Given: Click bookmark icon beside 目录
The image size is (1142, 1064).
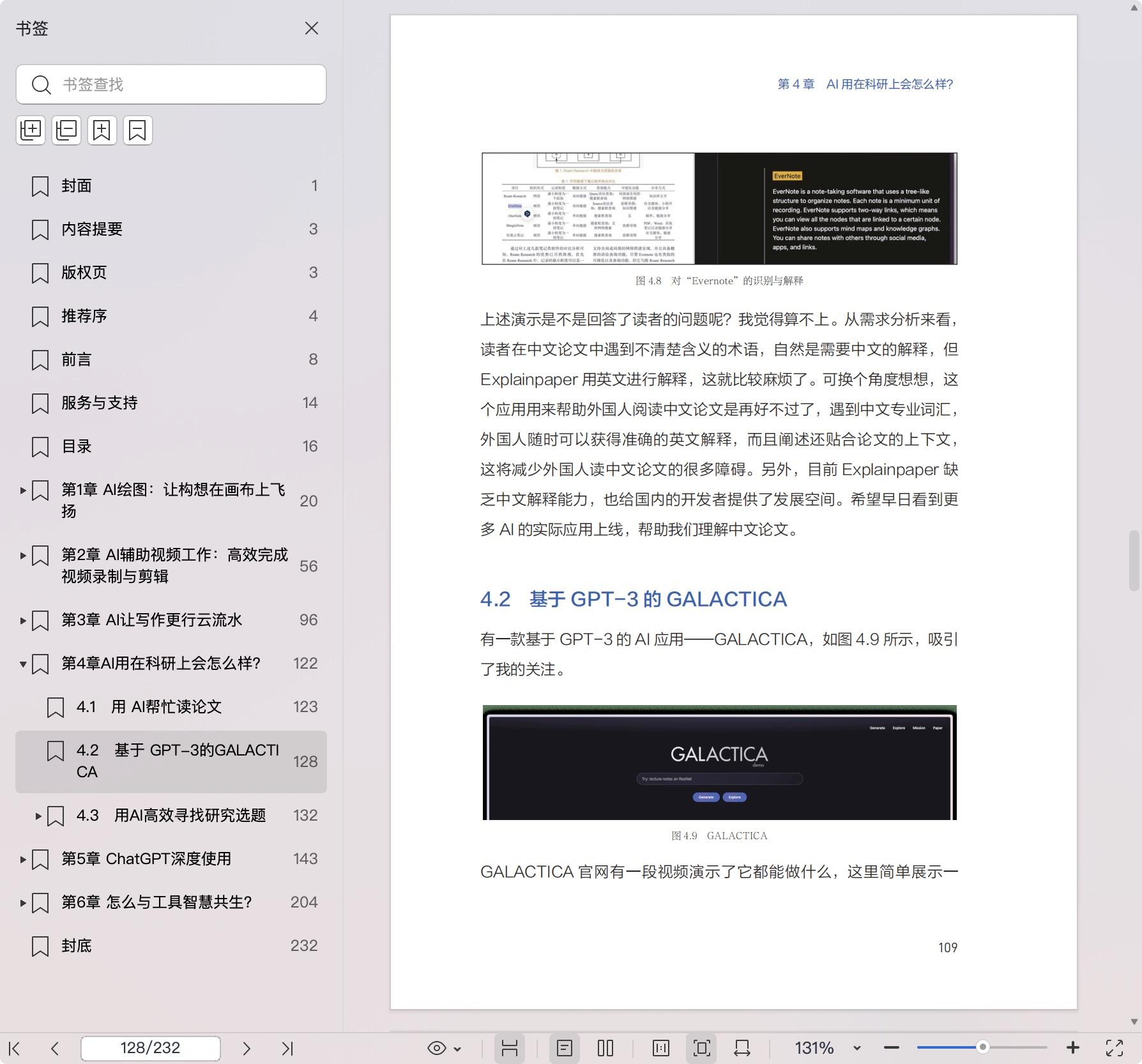Looking at the screenshot, I should coord(40,447).
